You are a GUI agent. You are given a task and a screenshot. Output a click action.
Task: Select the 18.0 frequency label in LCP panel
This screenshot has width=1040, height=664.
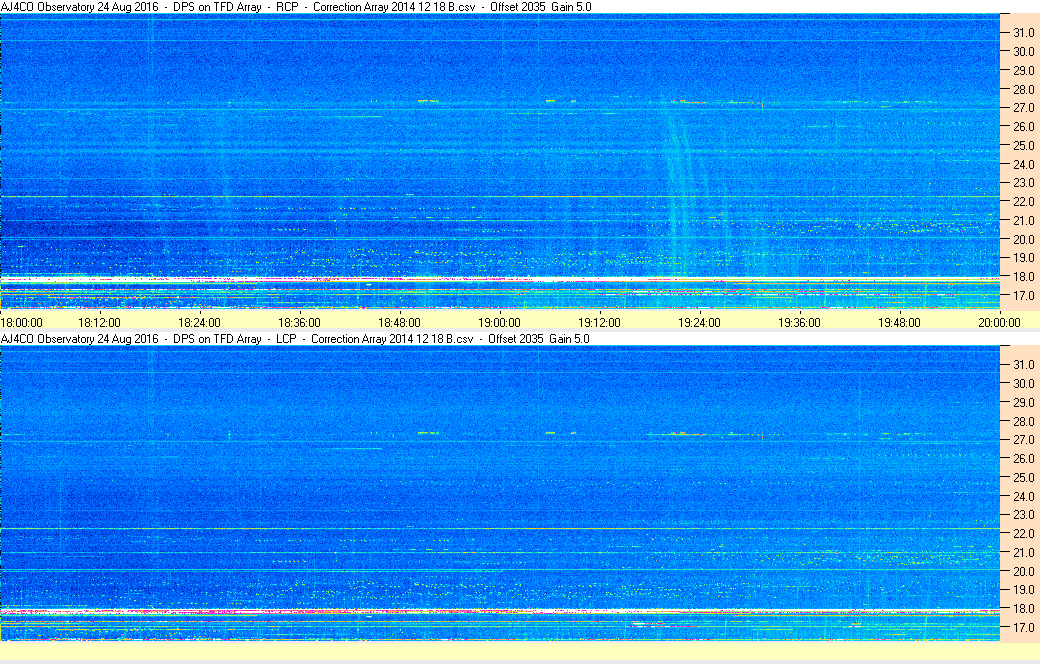pyautogui.click(x=1023, y=608)
